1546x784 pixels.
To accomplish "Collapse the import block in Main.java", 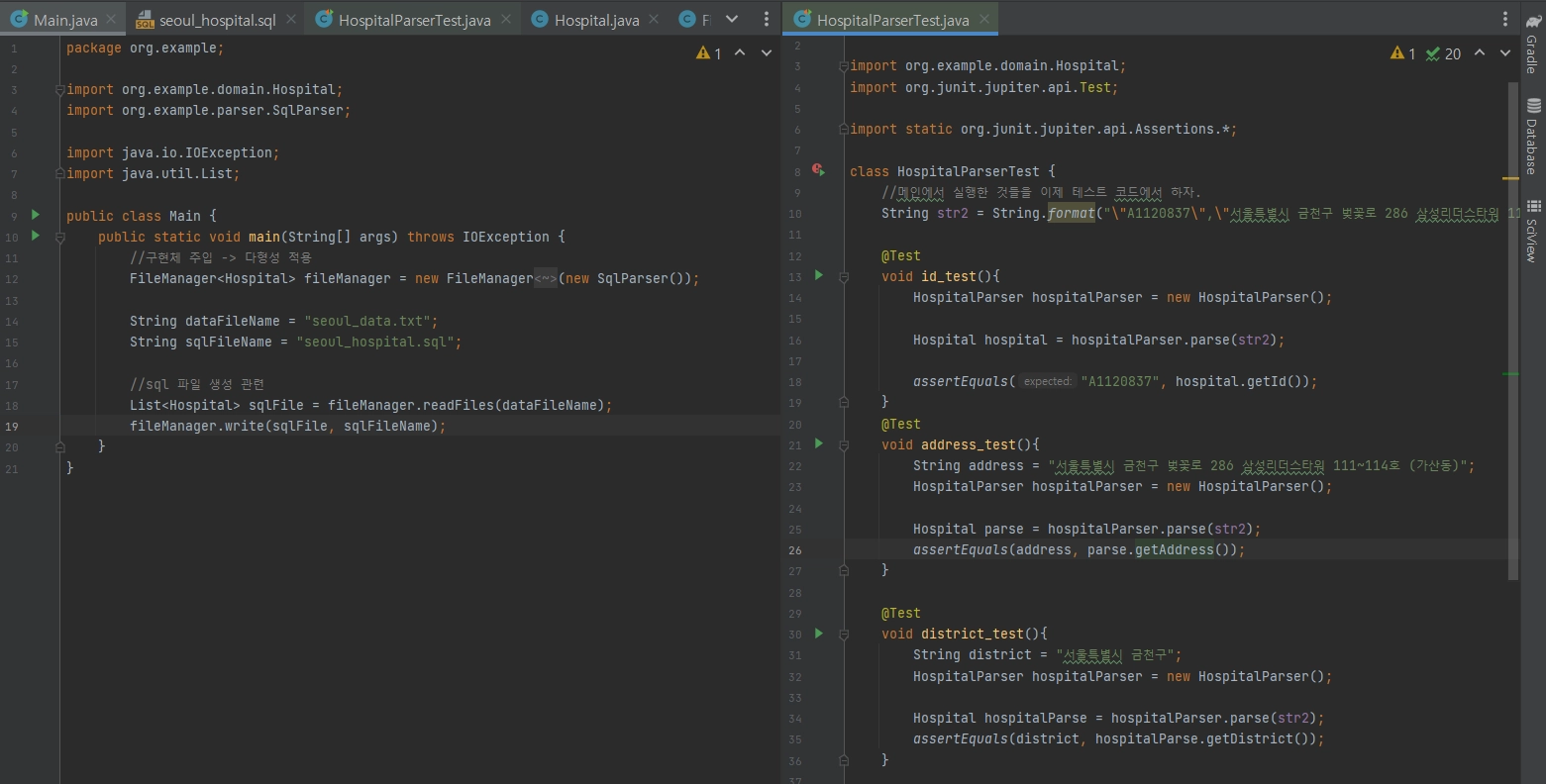I will [x=60, y=90].
